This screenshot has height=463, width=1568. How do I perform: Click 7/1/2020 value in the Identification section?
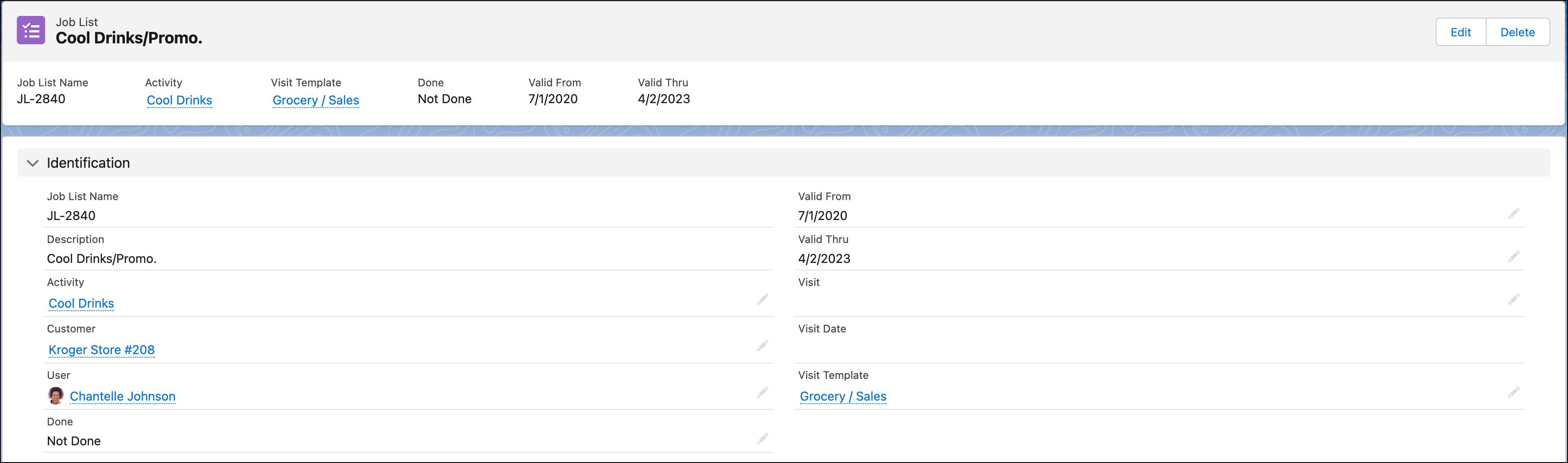[822, 216]
